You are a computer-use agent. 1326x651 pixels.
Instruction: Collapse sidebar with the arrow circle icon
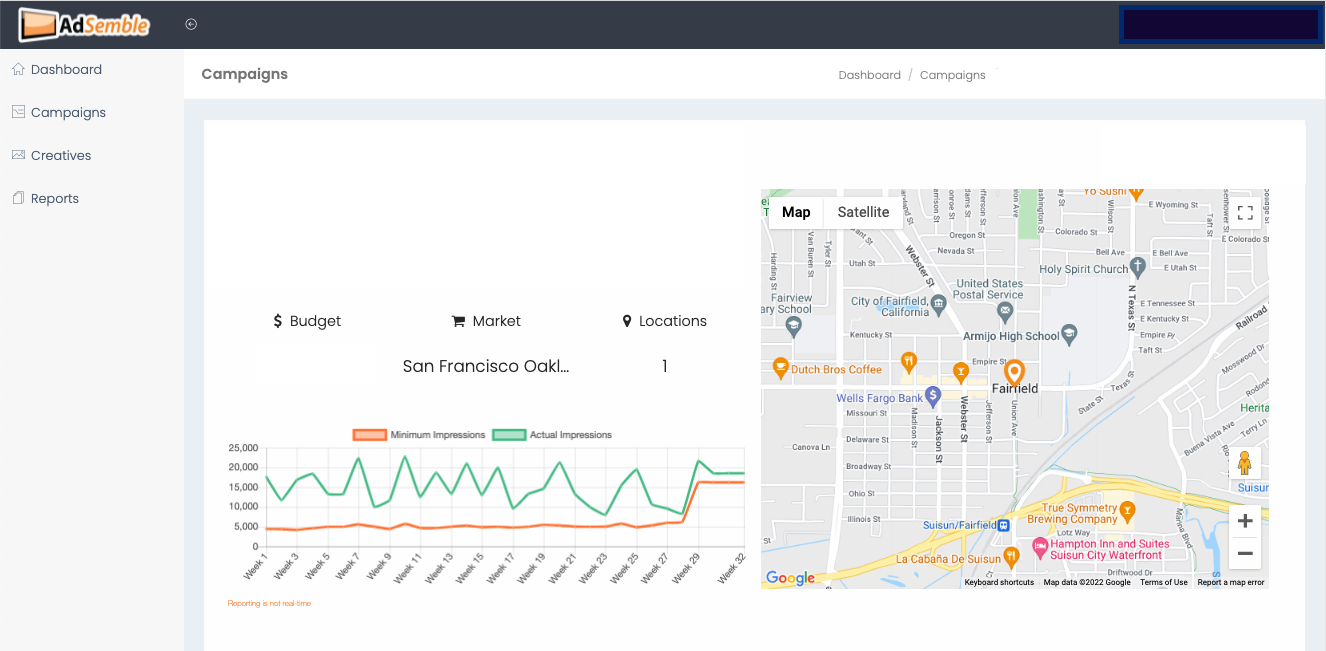[x=191, y=25]
